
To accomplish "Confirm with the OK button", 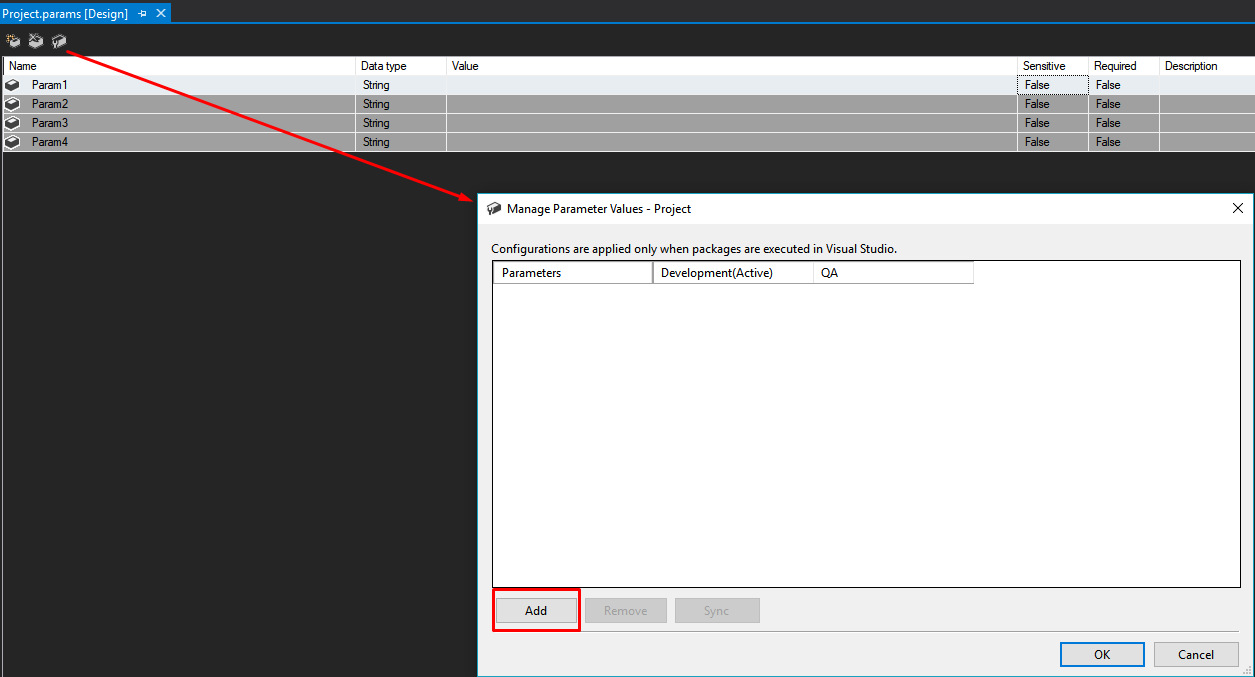I will click(1102, 655).
